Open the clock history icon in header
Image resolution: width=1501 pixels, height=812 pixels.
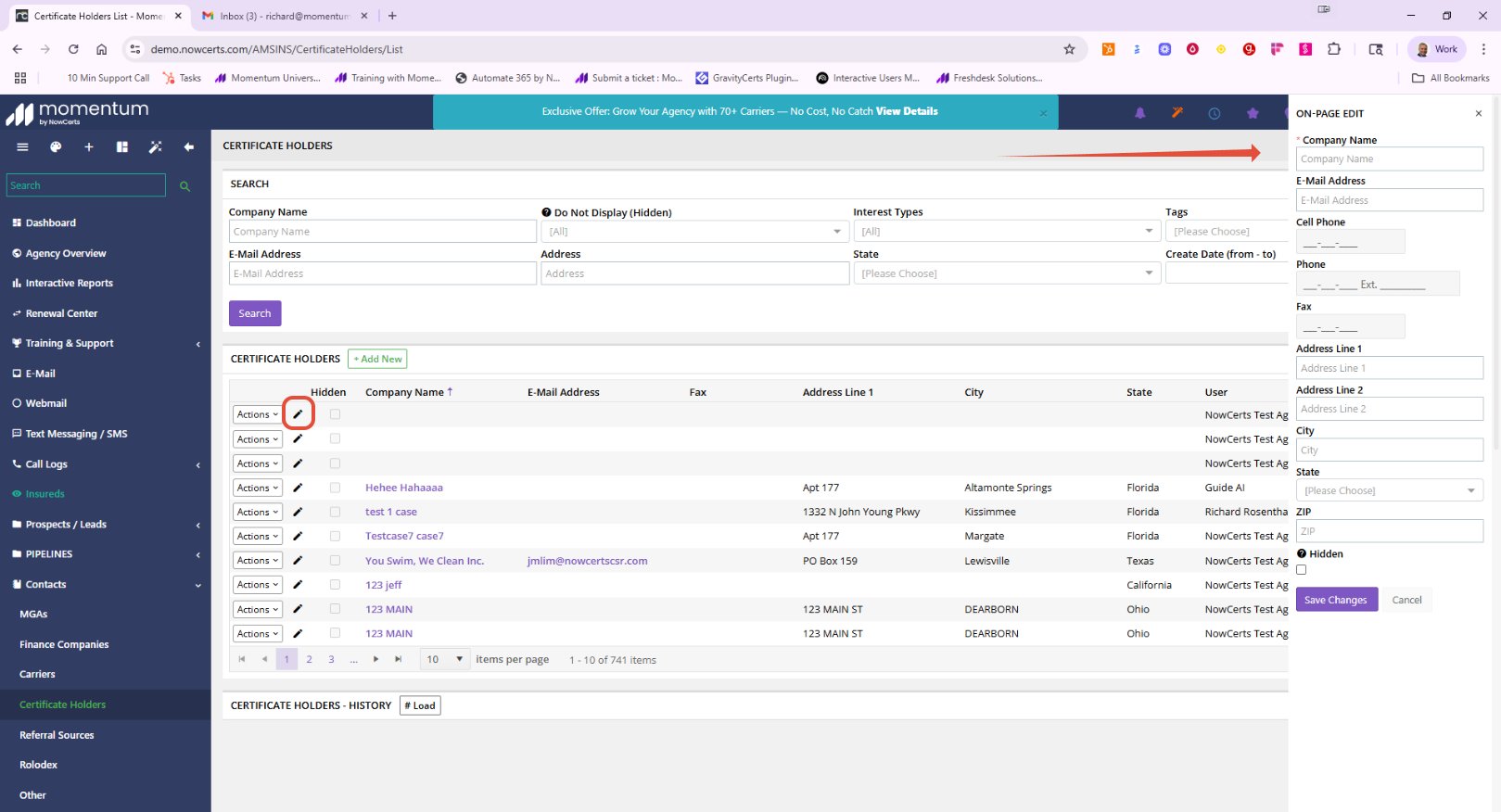click(x=1215, y=113)
